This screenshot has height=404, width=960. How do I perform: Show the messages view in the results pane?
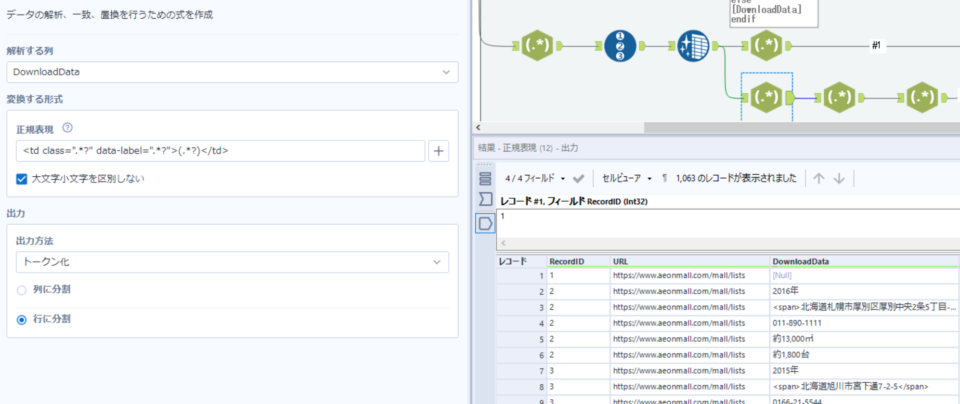[x=485, y=178]
